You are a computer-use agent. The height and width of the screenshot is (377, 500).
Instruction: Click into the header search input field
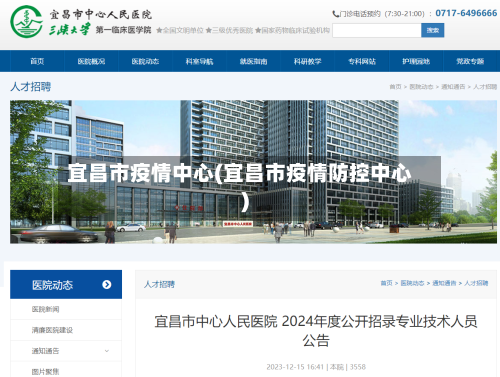[377, 30]
